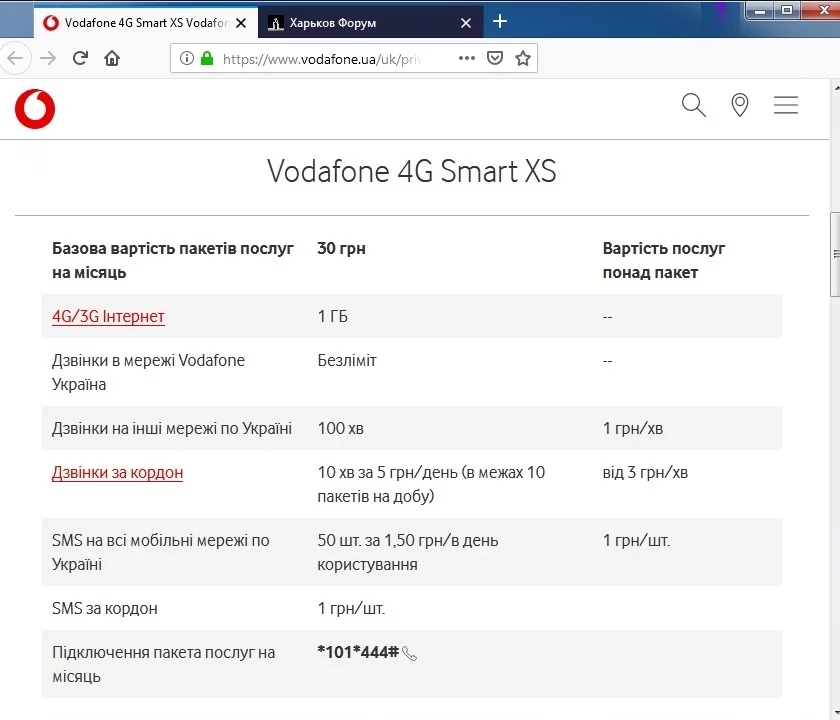Open the page actions three-dot menu
840x720 pixels.
467,58
